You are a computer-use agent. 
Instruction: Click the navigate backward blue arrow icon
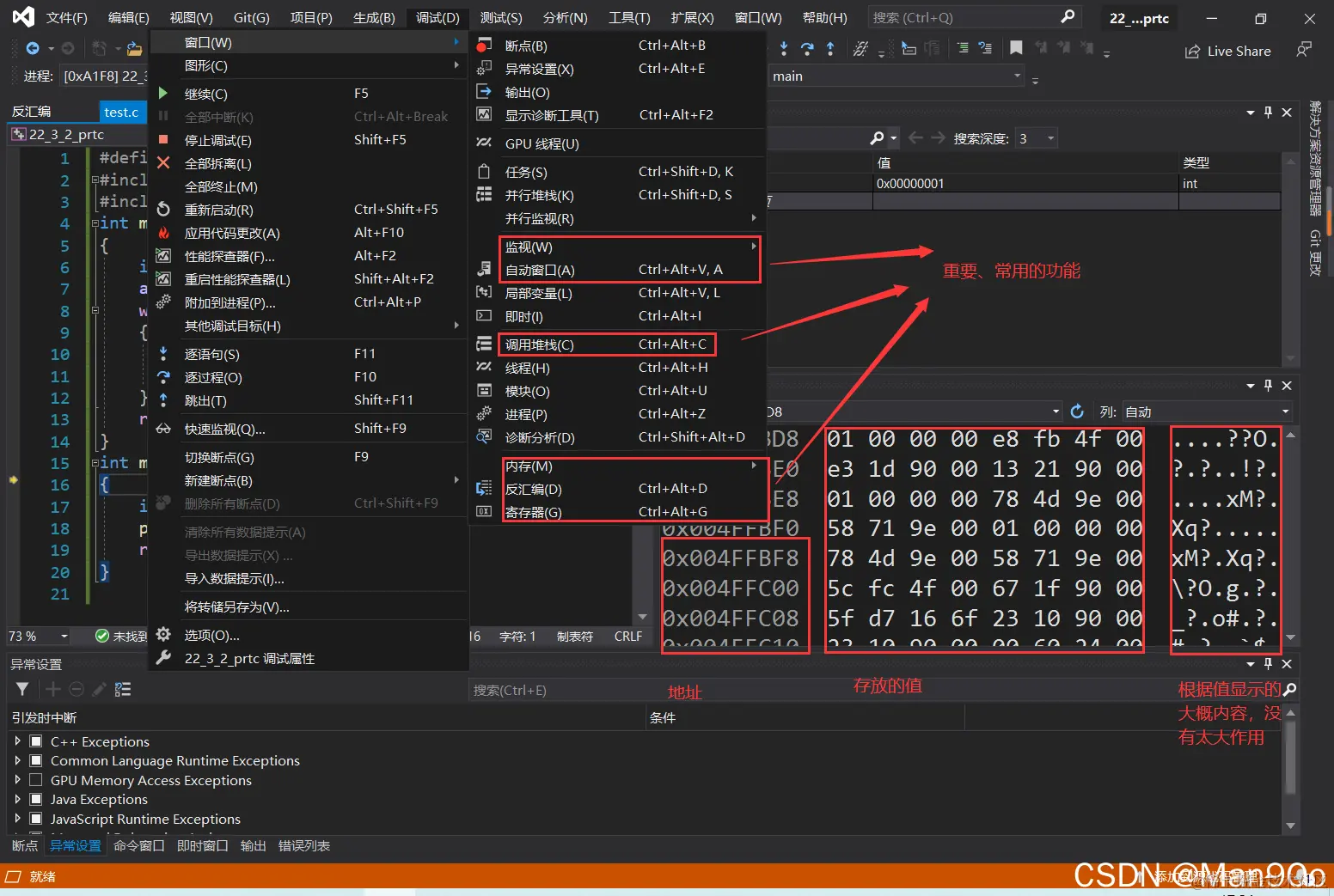(x=33, y=49)
